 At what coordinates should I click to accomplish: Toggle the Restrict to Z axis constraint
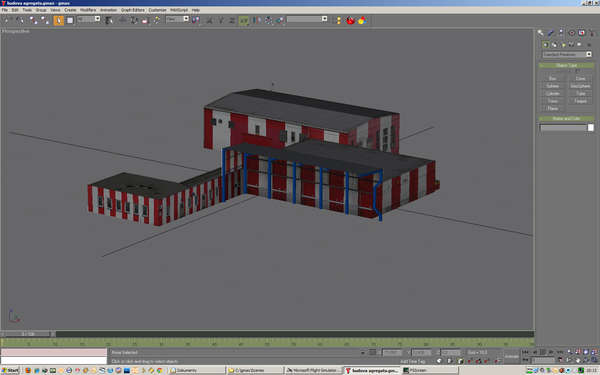click(232, 20)
